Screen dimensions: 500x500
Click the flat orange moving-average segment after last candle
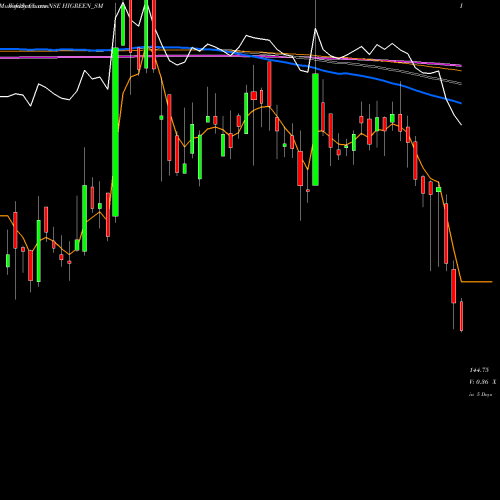tap(477, 282)
